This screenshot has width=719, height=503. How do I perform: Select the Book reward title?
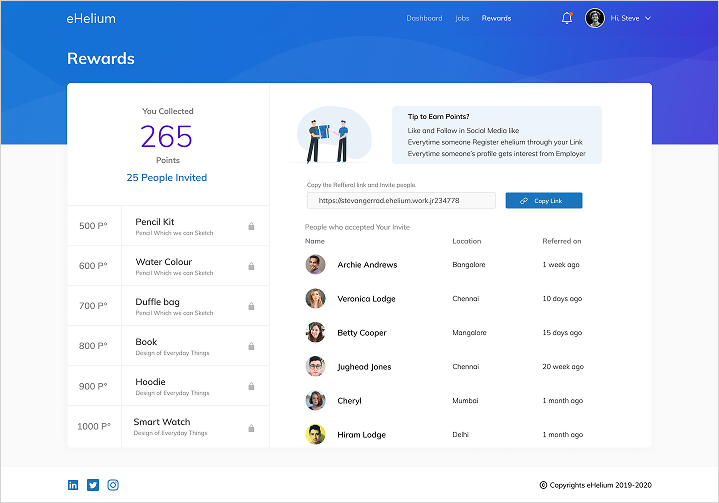tap(146, 342)
